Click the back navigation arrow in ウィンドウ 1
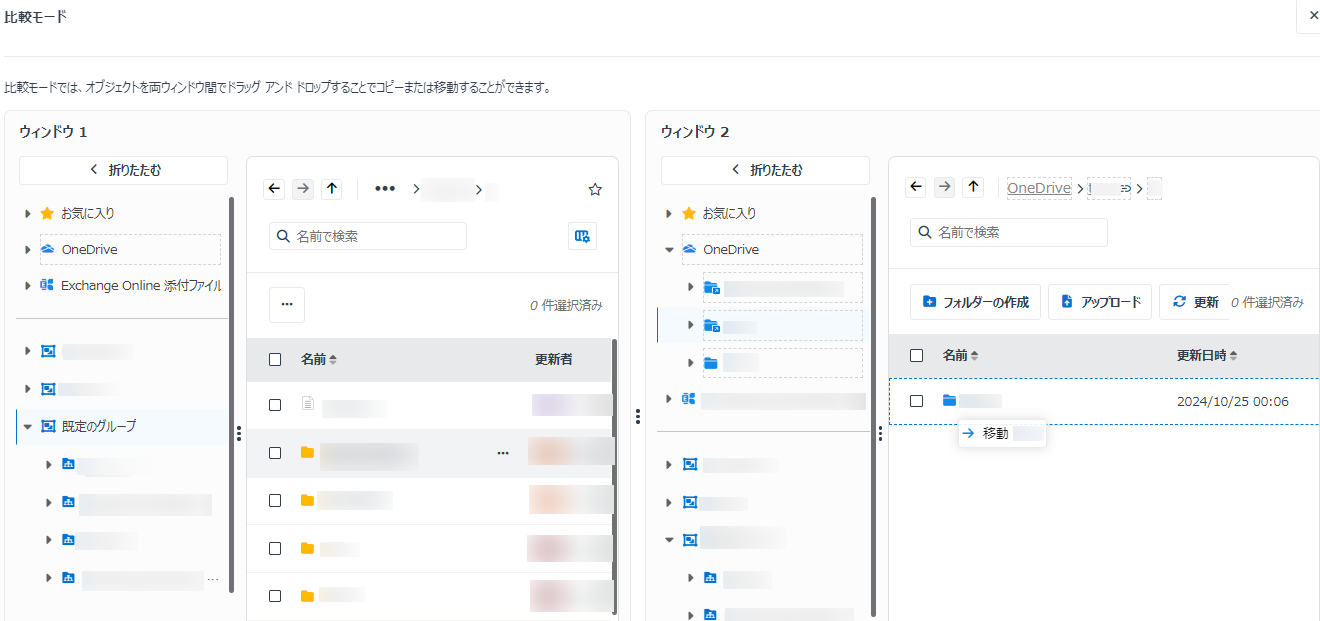1320x621 pixels. point(274,188)
